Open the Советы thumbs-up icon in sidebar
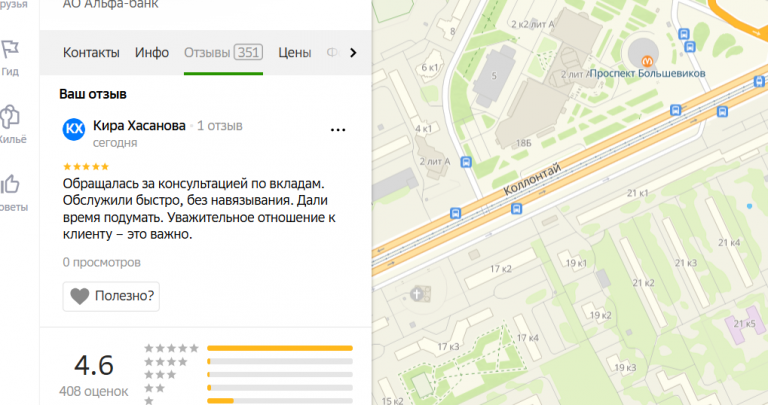This screenshot has height=405, width=768. (9, 185)
